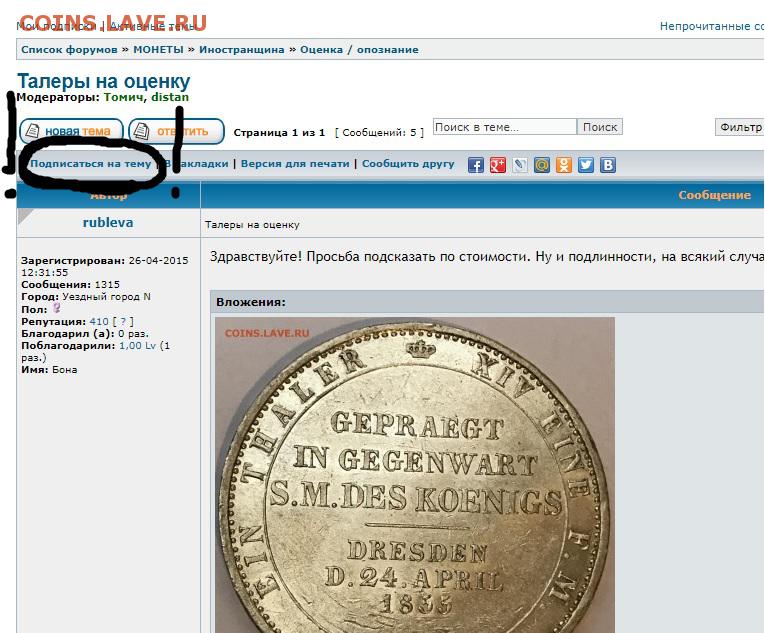The height and width of the screenshot is (633, 765).
Task: Share topic on Twitter icon
Action: point(585,165)
